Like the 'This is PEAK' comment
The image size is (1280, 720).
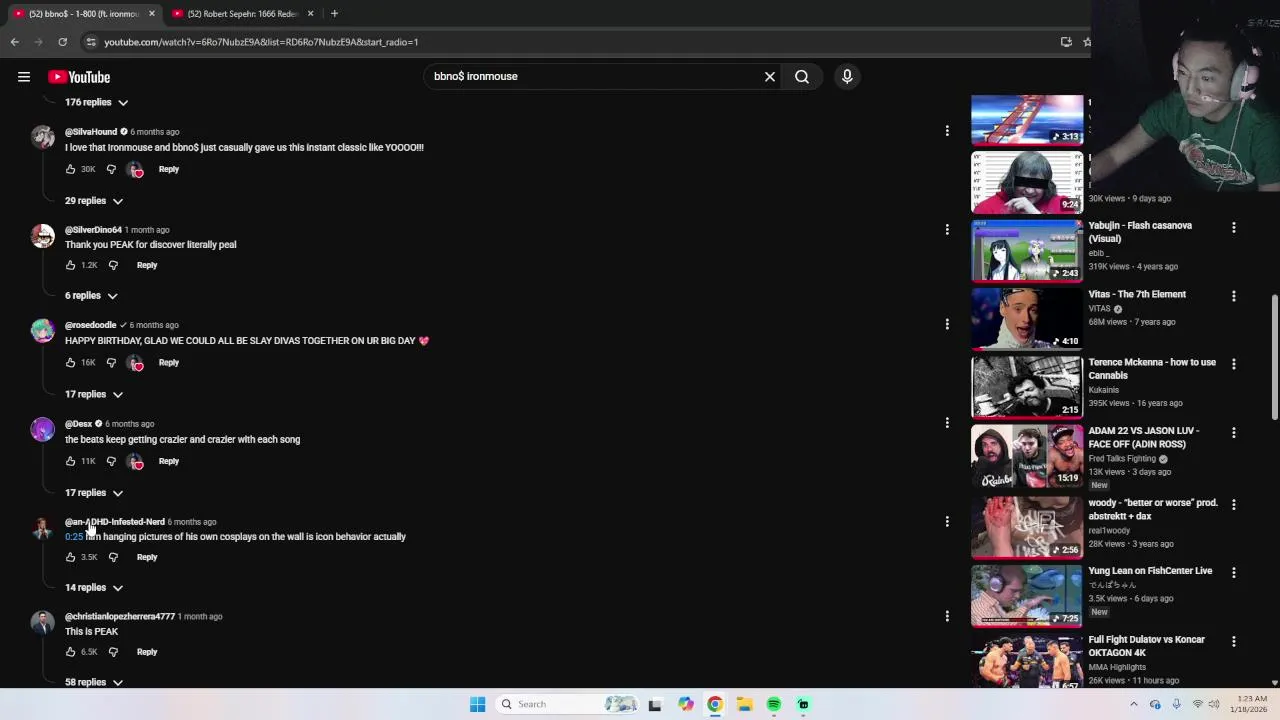70,652
